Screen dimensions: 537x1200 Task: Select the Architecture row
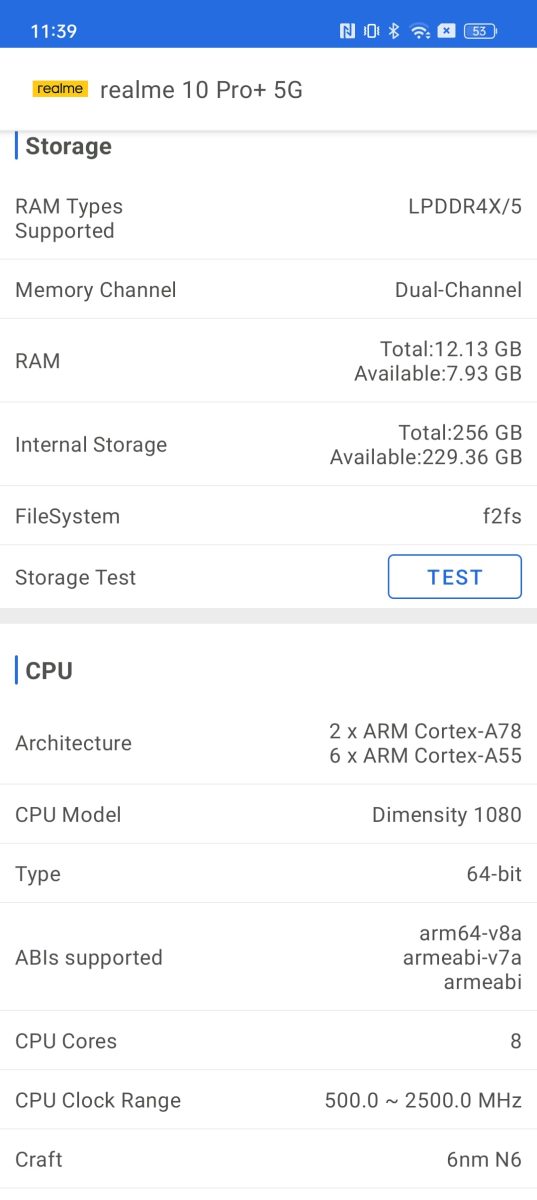(268, 743)
